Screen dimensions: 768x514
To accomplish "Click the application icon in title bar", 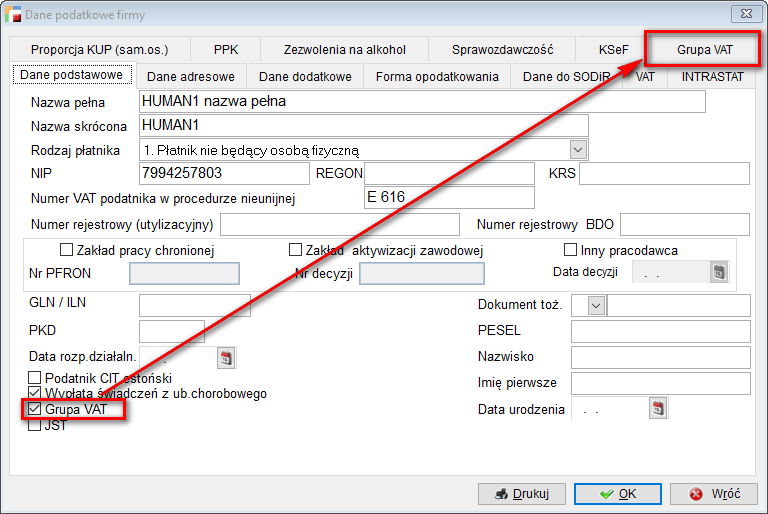I will click(12, 13).
